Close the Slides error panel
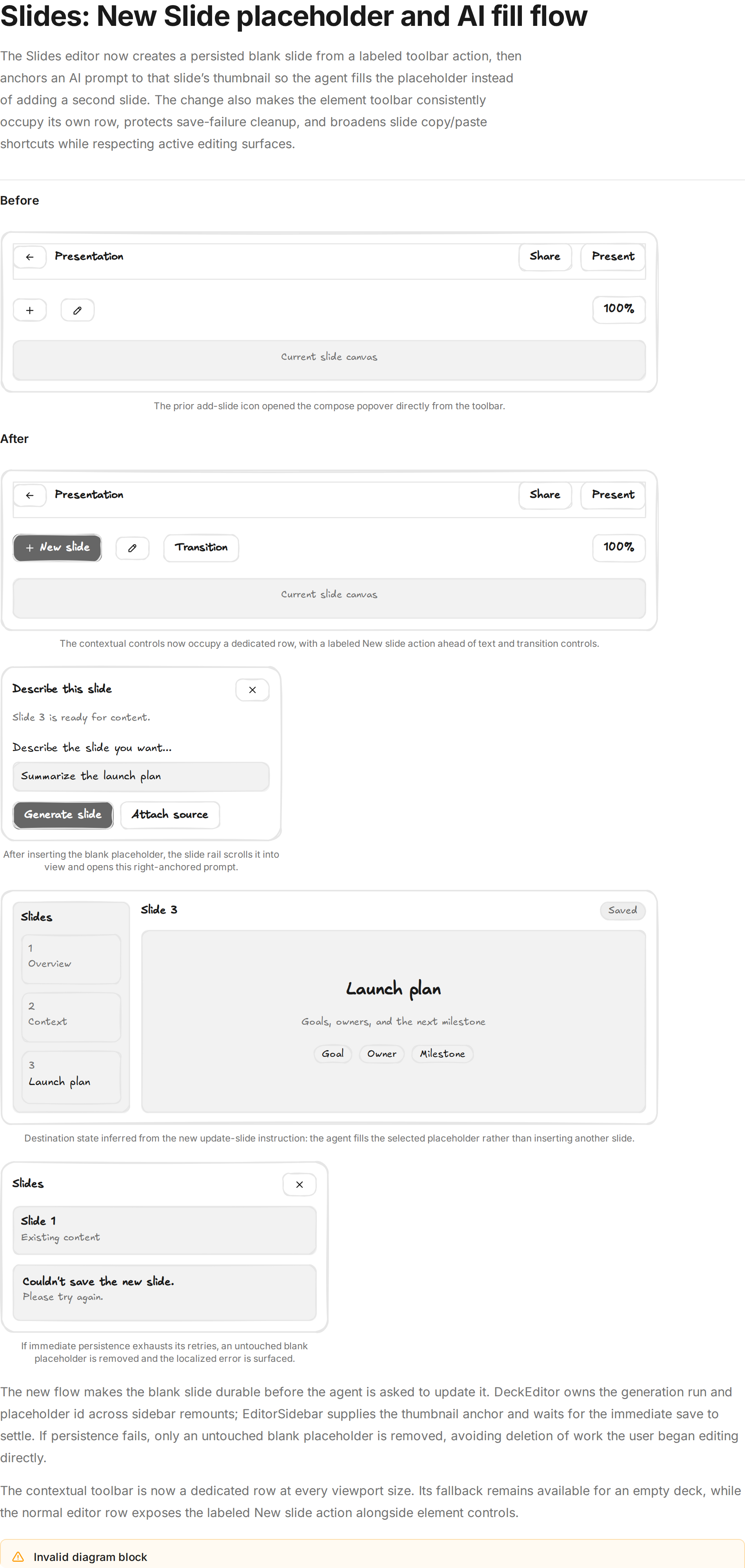This screenshot has width=745, height=1568. pyautogui.click(x=300, y=1185)
